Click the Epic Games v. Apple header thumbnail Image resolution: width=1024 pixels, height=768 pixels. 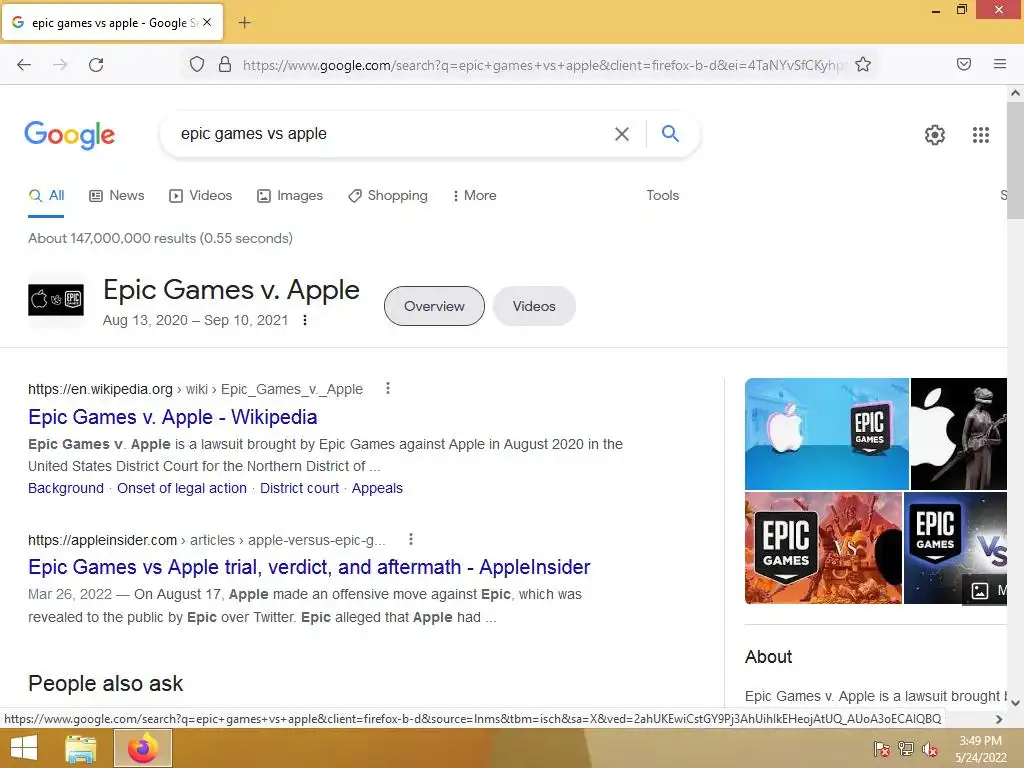56,300
